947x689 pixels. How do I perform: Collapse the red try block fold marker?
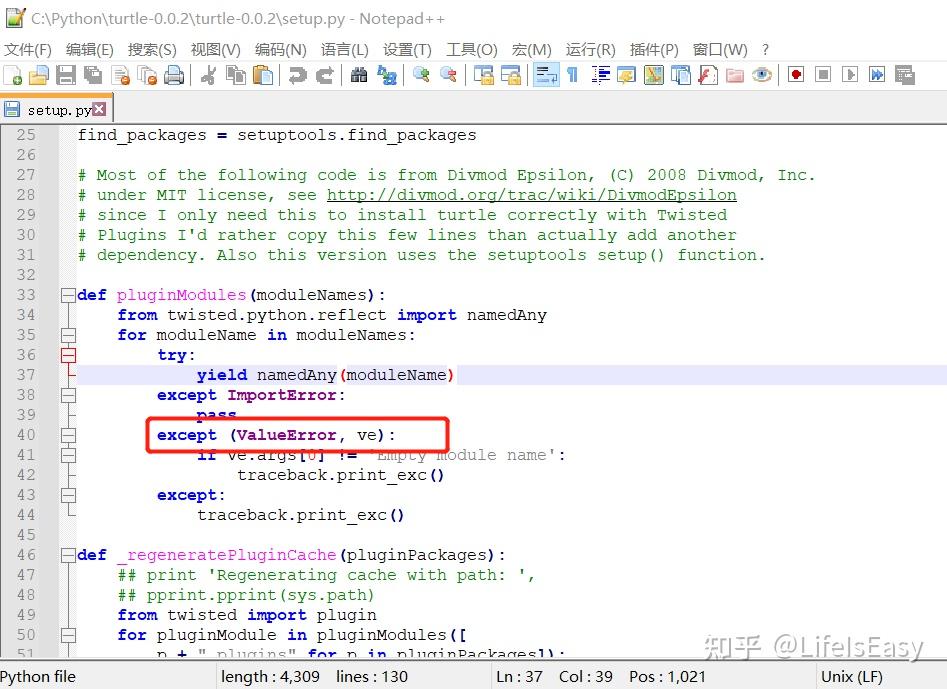click(68, 355)
